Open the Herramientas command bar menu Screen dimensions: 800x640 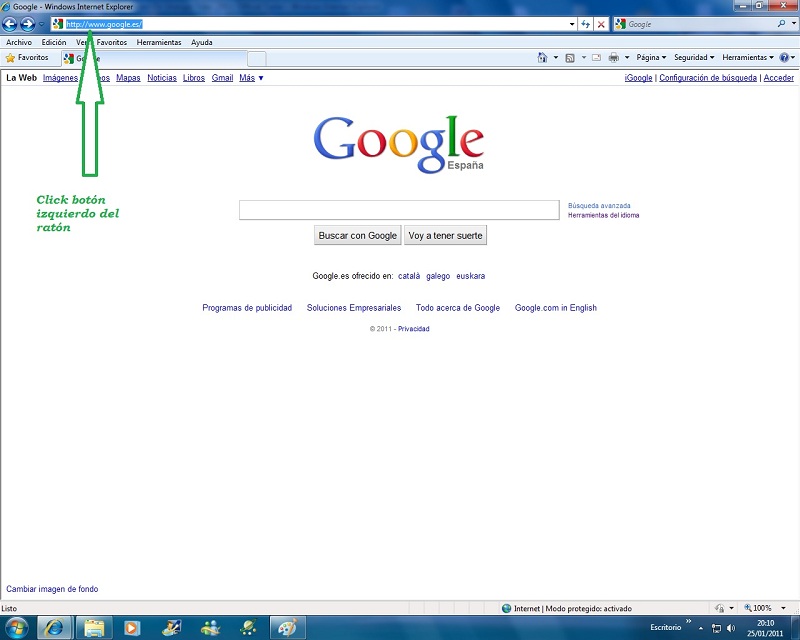[x=747, y=58]
